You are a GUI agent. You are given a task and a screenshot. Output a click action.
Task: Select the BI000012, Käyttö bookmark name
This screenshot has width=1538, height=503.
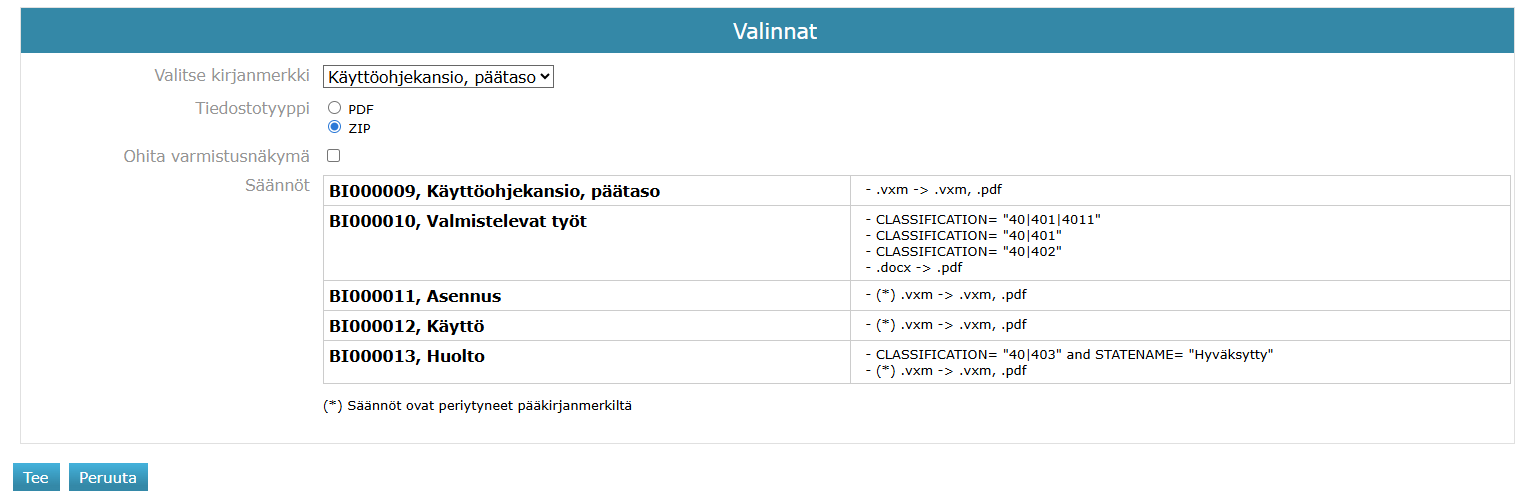(x=406, y=326)
